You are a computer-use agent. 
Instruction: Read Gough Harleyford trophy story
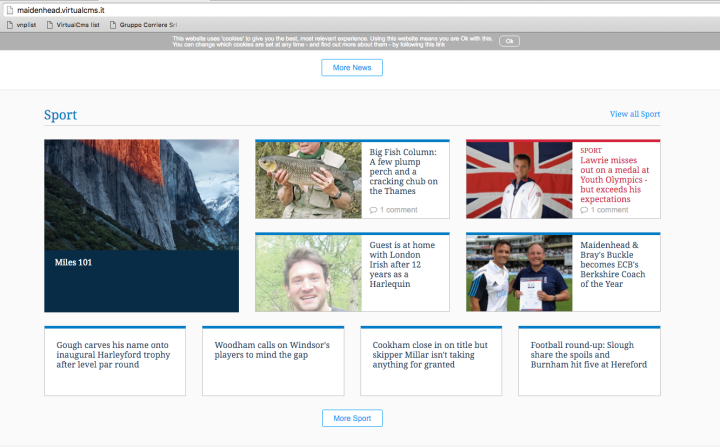(x=114, y=355)
